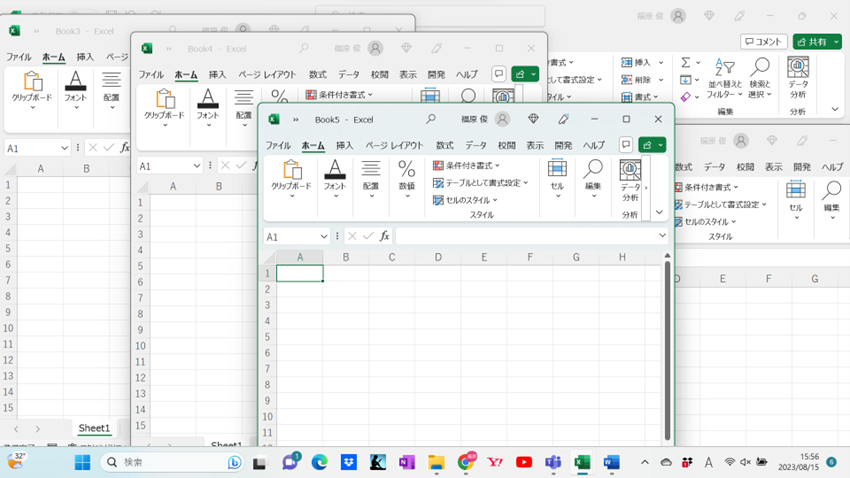Click AutoSum sigma icon in back window
The width and height of the screenshot is (850, 478).
686,62
